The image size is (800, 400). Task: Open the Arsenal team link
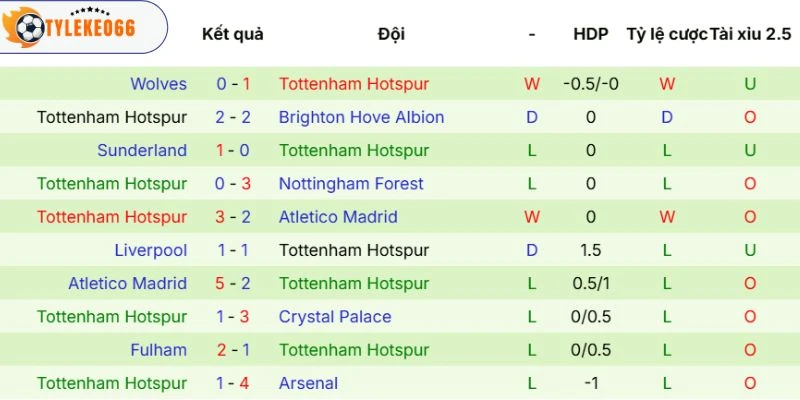[x=308, y=383]
